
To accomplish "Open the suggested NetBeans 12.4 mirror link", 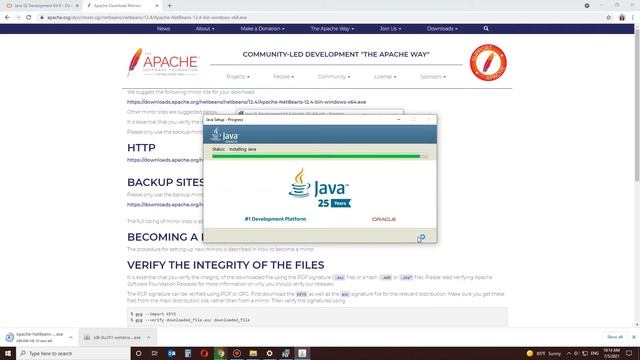I will point(246,102).
